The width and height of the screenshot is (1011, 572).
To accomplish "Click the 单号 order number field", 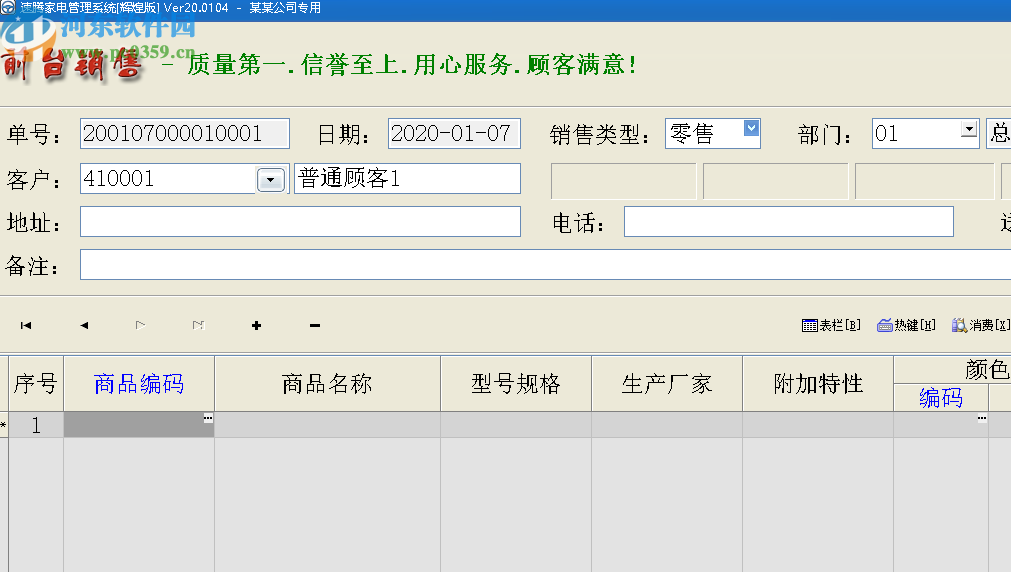I will click(184, 133).
